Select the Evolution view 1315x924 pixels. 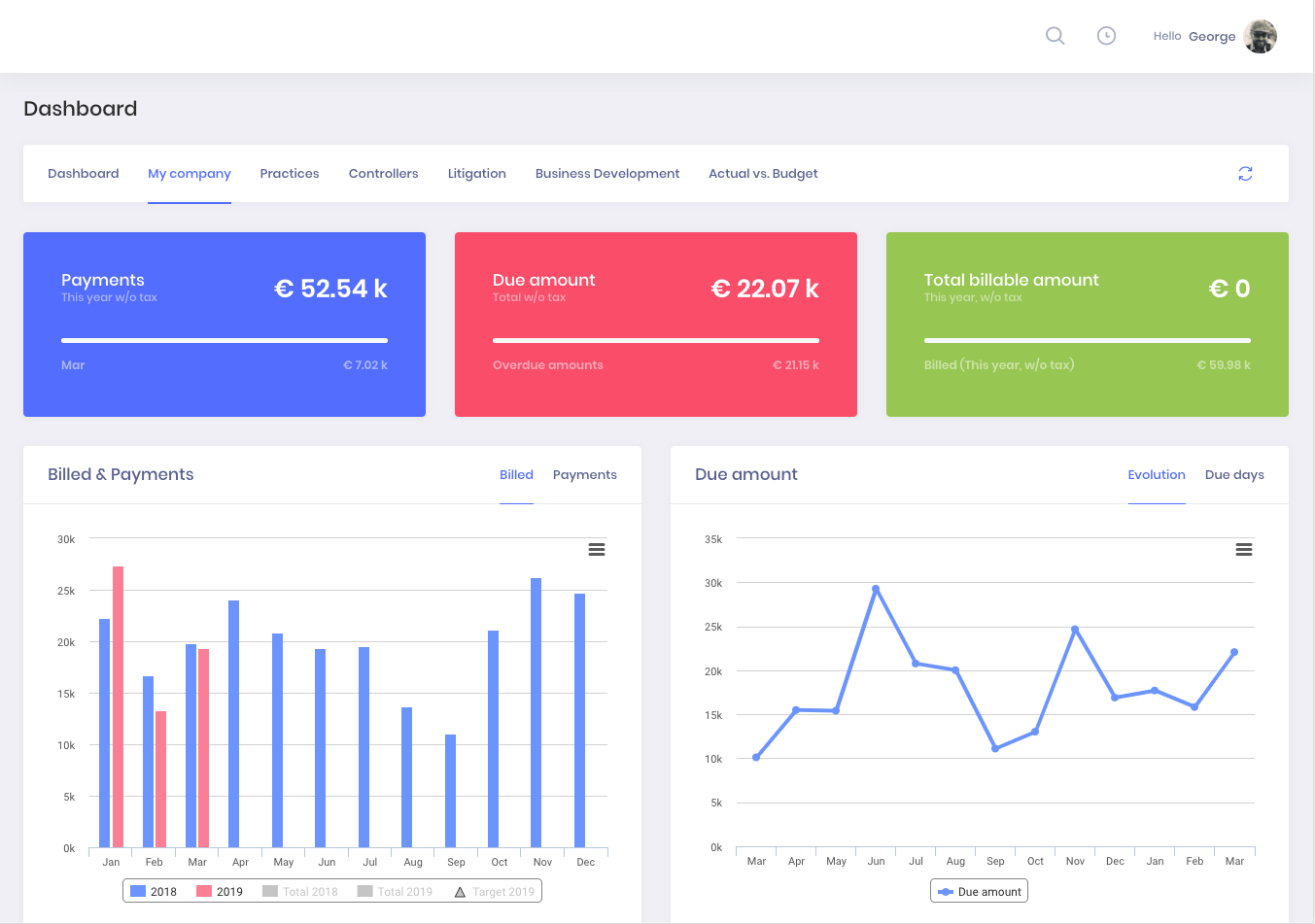(1157, 475)
